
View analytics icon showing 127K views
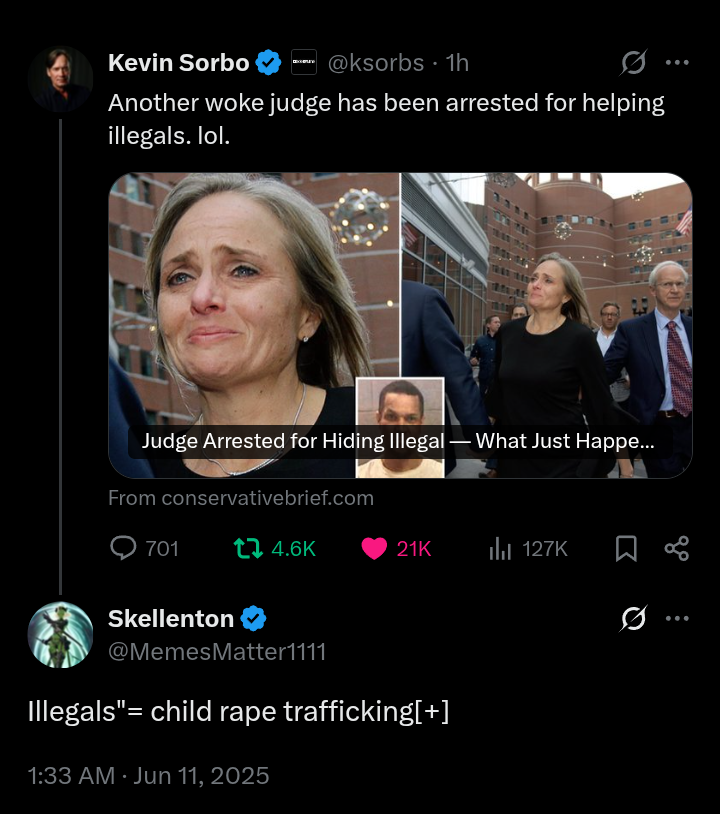click(500, 548)
